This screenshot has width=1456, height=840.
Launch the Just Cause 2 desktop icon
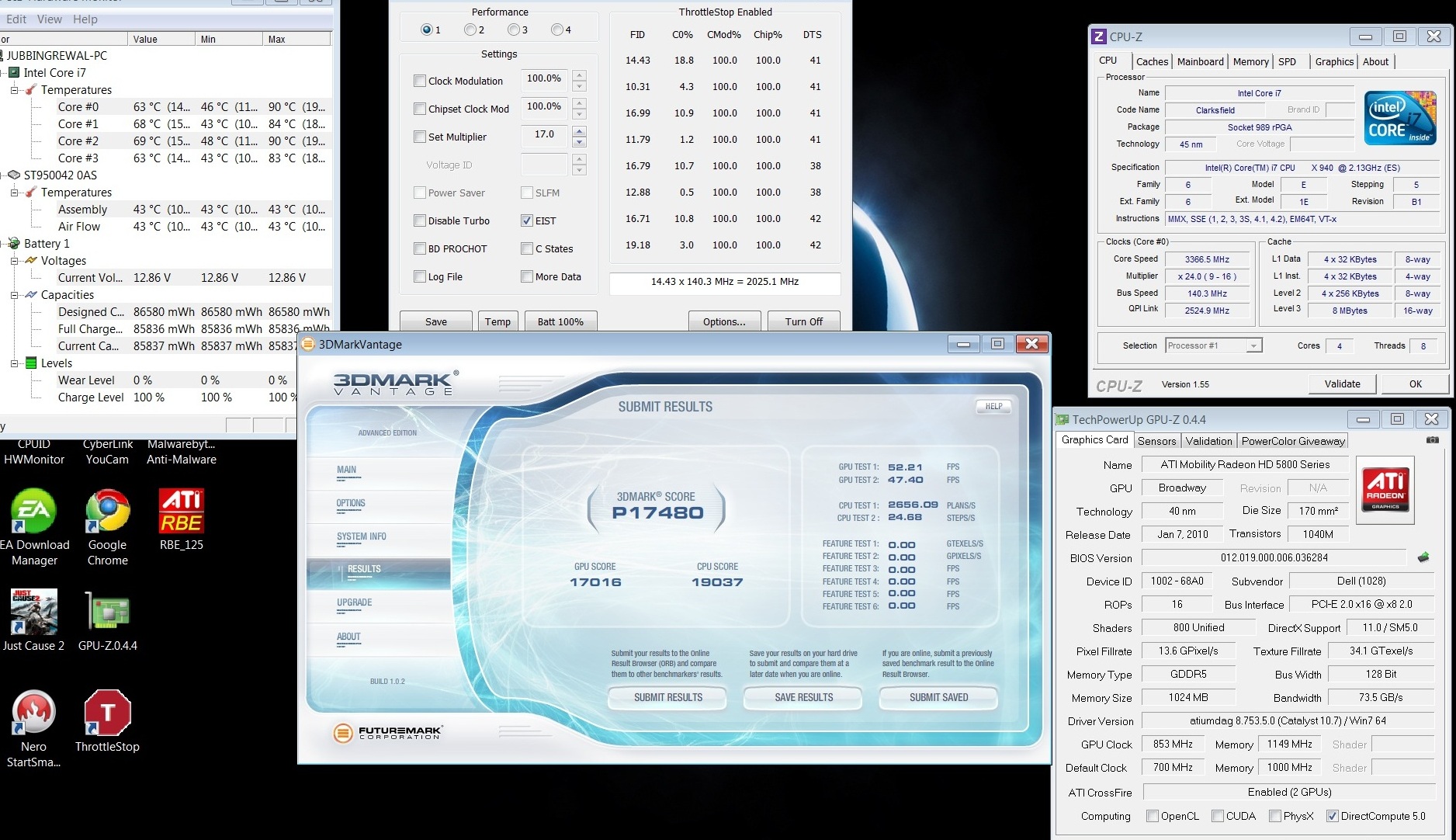(33, 620)
